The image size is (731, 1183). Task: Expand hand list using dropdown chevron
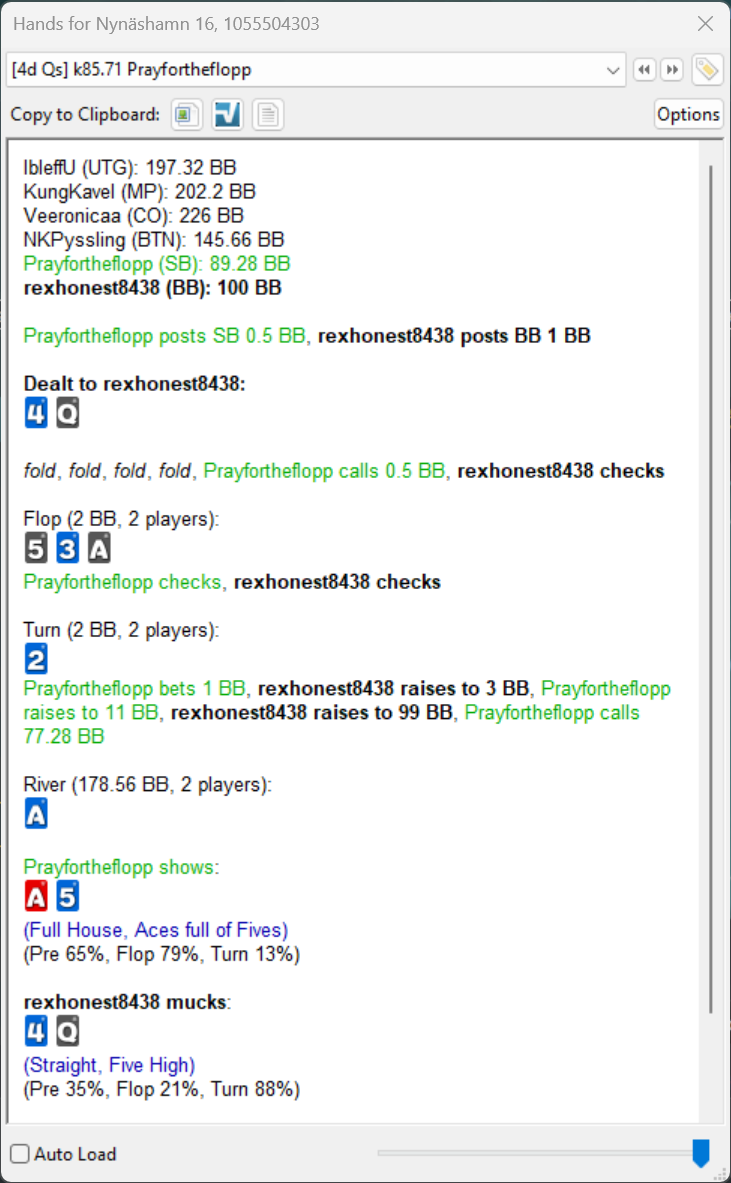[x=614, y=70]
